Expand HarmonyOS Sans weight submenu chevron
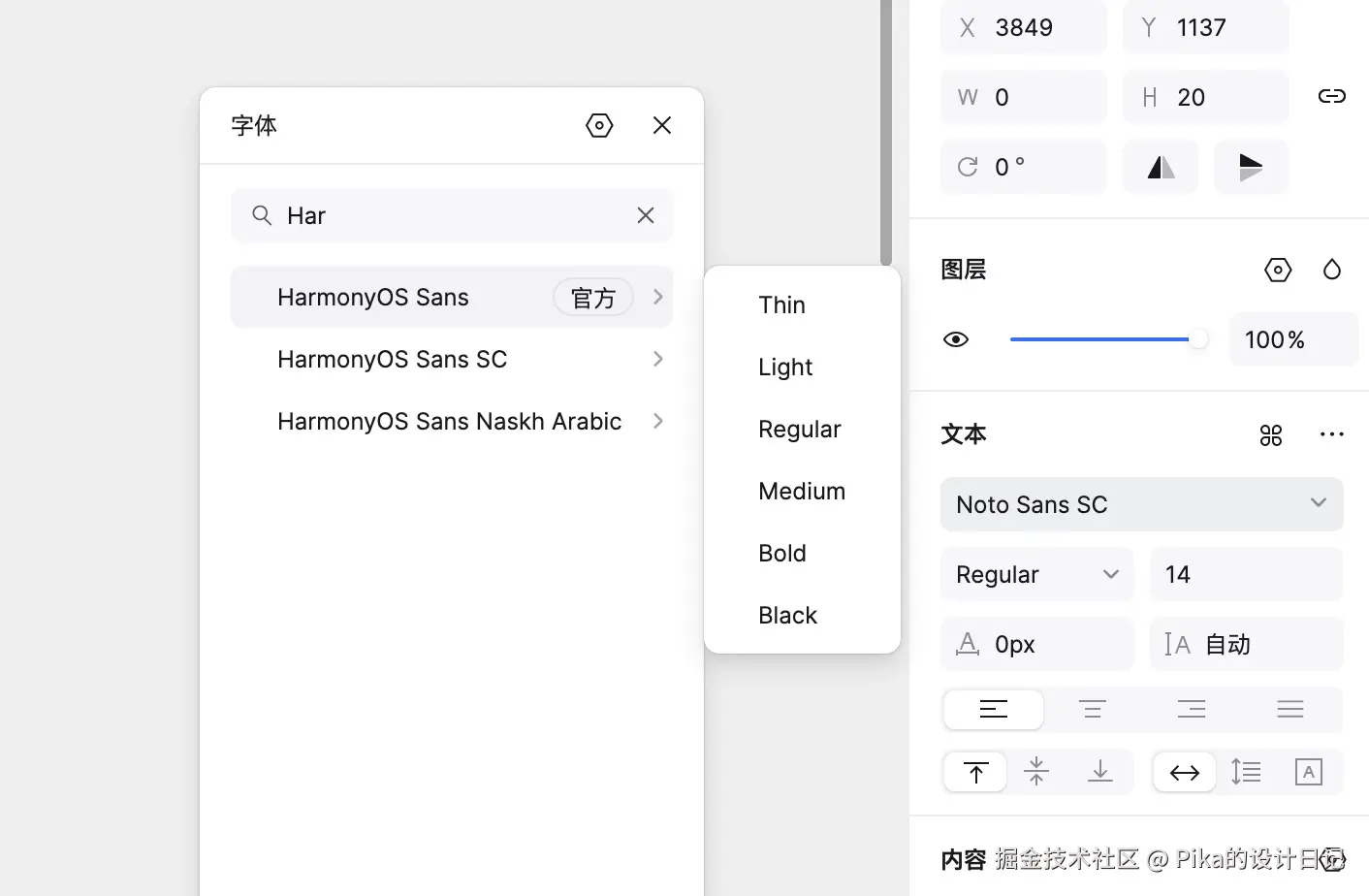The width and height of the screenshot is (1369, 896). tap(658, 297)
